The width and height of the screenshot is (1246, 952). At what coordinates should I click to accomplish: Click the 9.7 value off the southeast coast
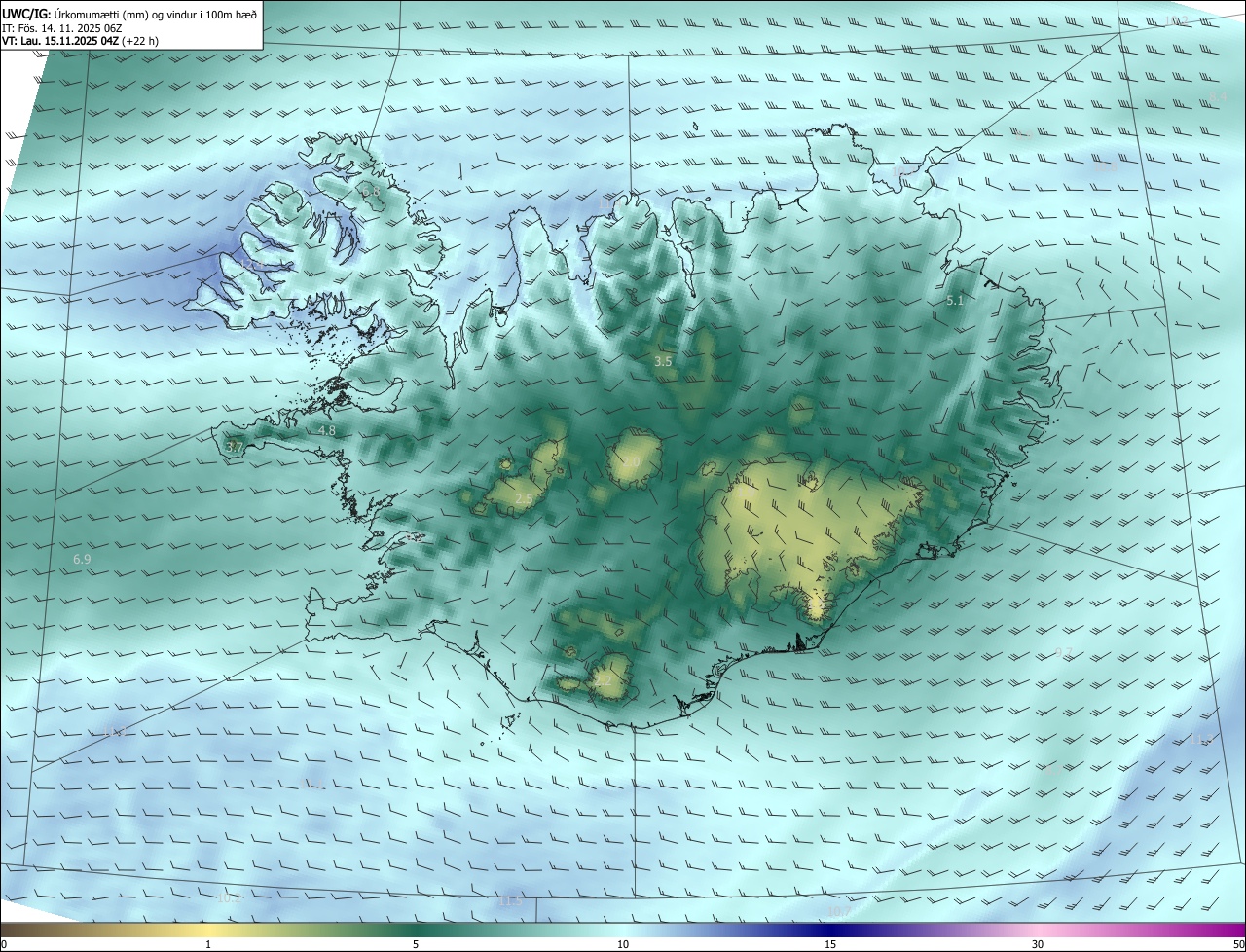click(1063, 652)
